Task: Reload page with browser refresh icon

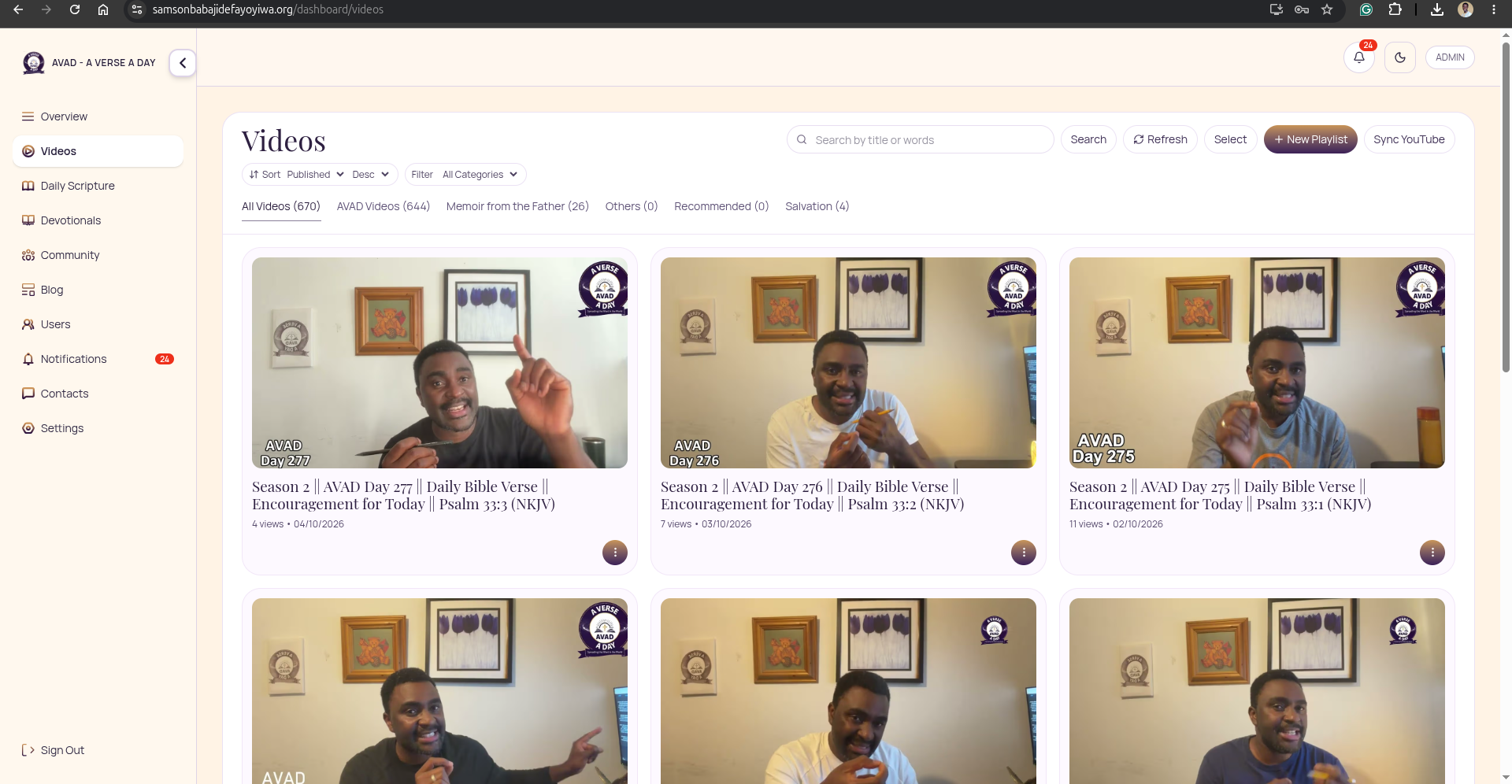Action: [75, 9]
